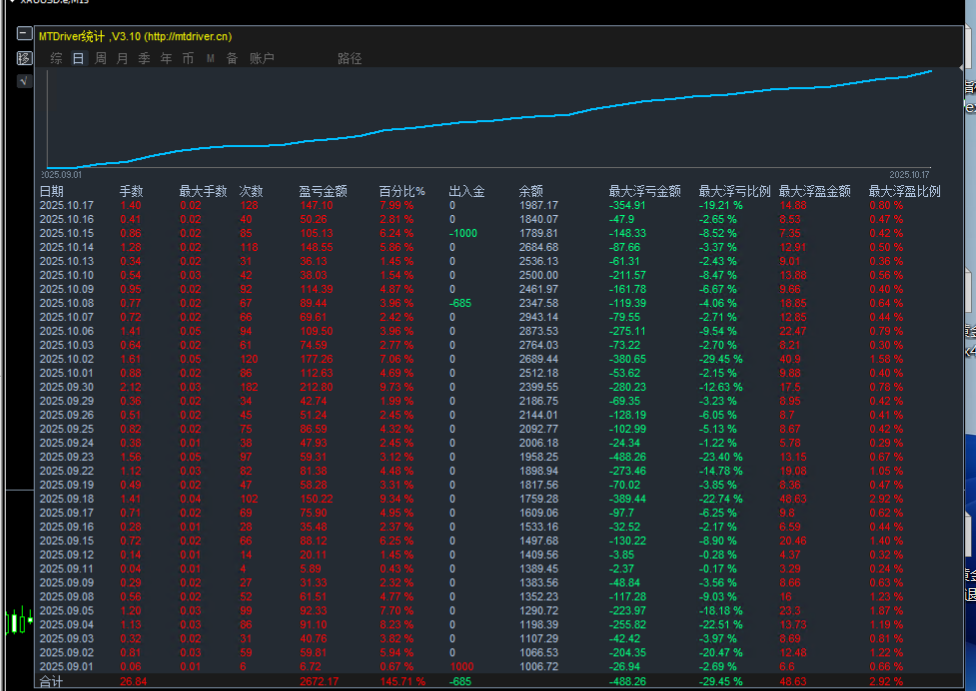This screenshot has width=976, height=691.
Task: Click percentage 9.73 % on 2025.09.30 row
Action: pyautogui.click(x=396, y=387)
